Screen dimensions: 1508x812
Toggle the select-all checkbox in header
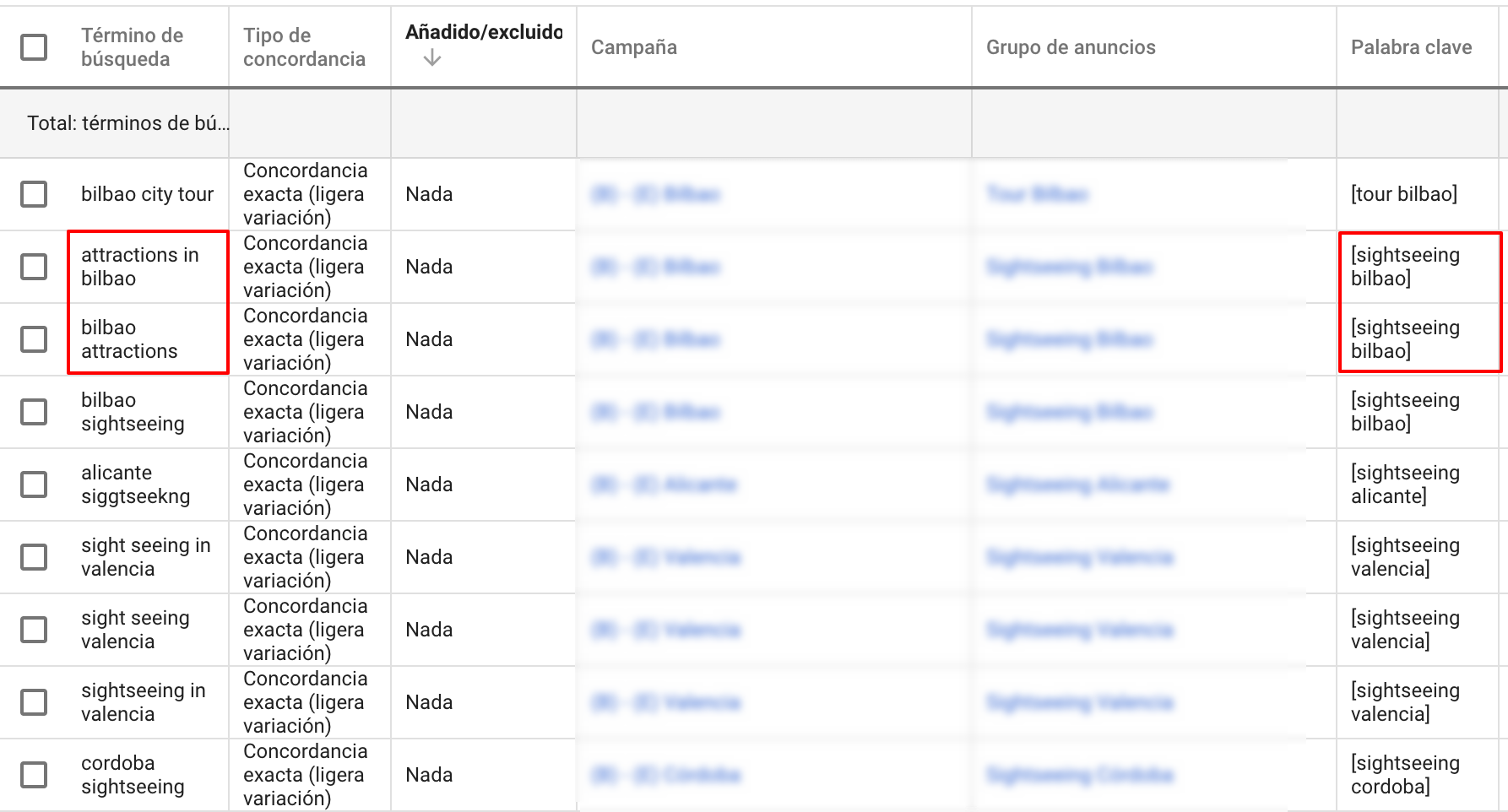click(34, 47)
